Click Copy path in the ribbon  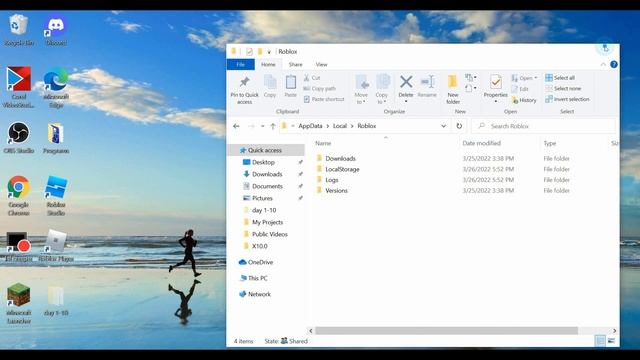tap(320, 88)
